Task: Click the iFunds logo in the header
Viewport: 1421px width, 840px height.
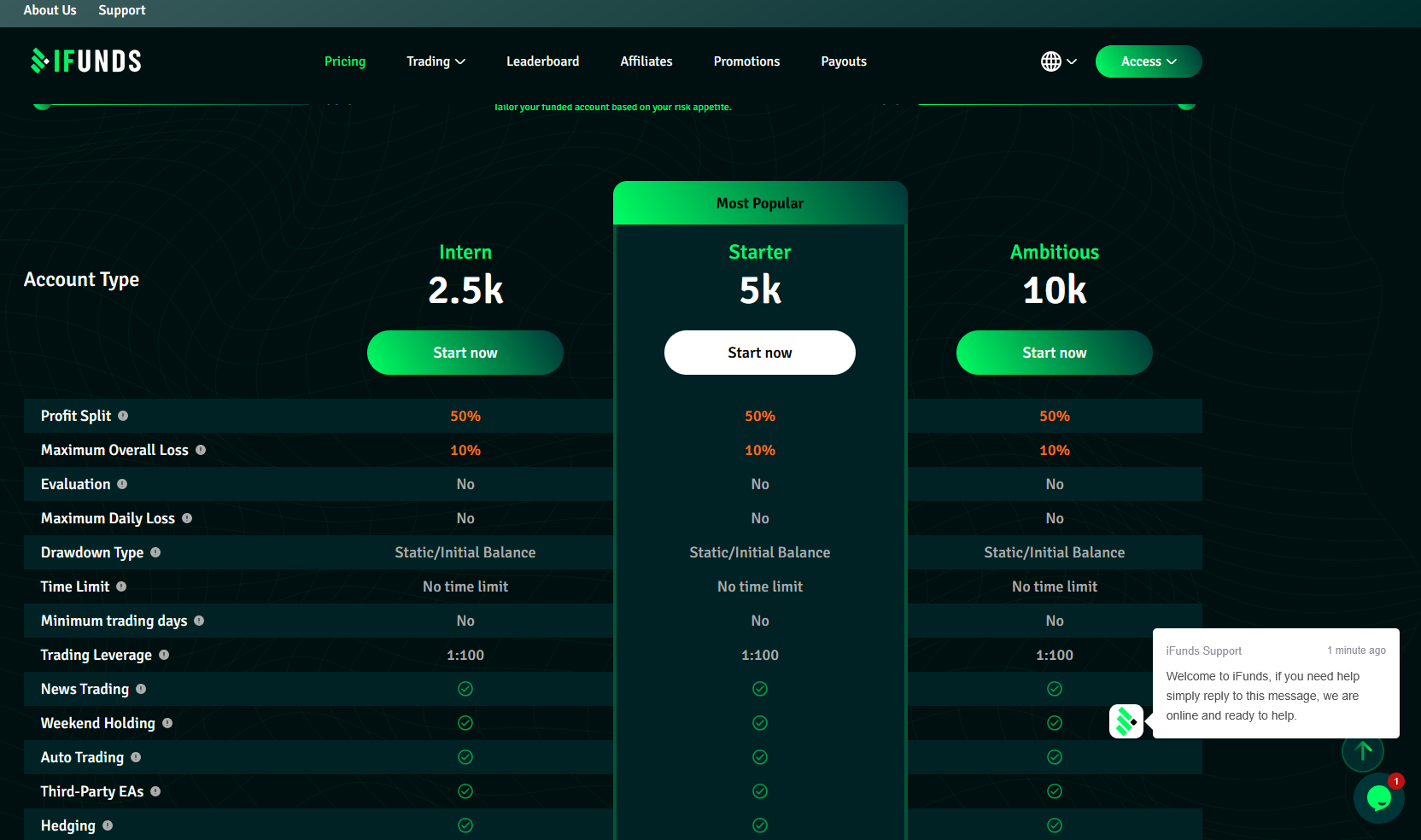Action: tap(86, 61)
